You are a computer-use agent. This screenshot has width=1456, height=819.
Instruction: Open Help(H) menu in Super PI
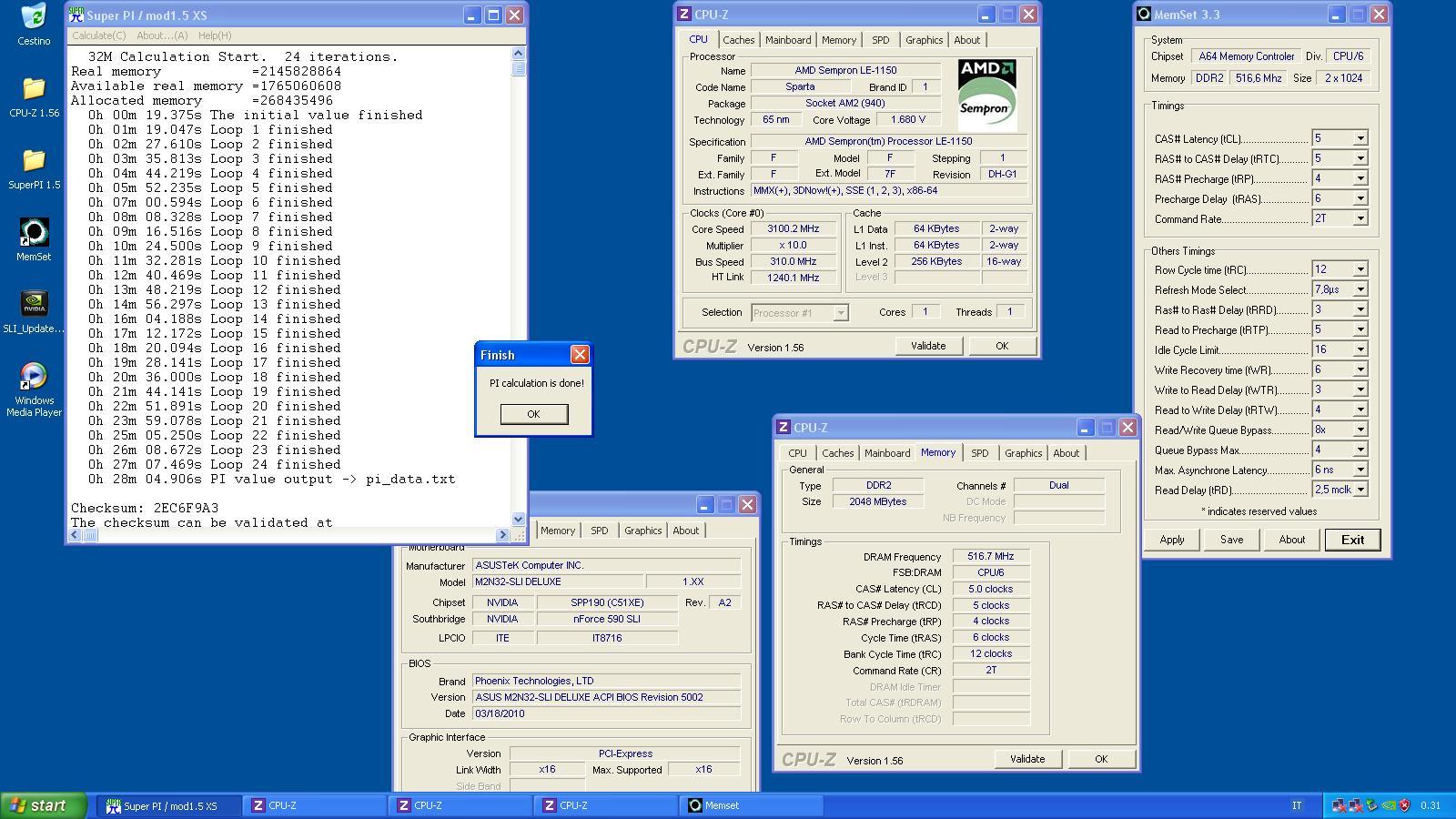[215, 35]
